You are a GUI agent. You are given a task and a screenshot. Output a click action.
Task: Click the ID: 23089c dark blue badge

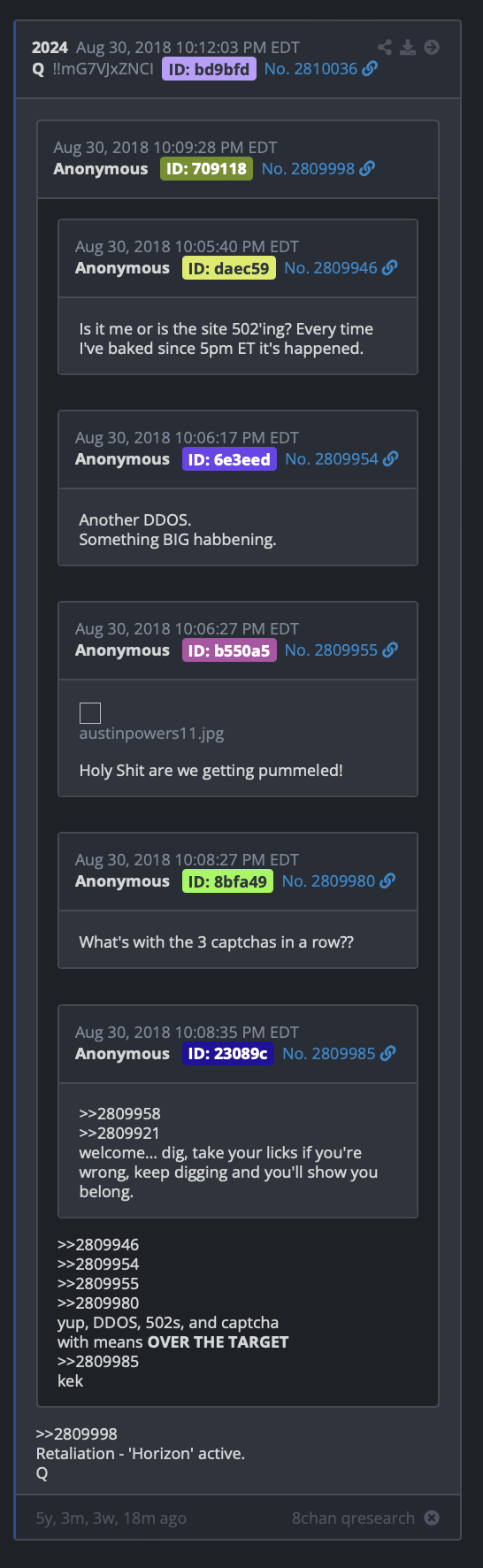[x=227, y=1054]
